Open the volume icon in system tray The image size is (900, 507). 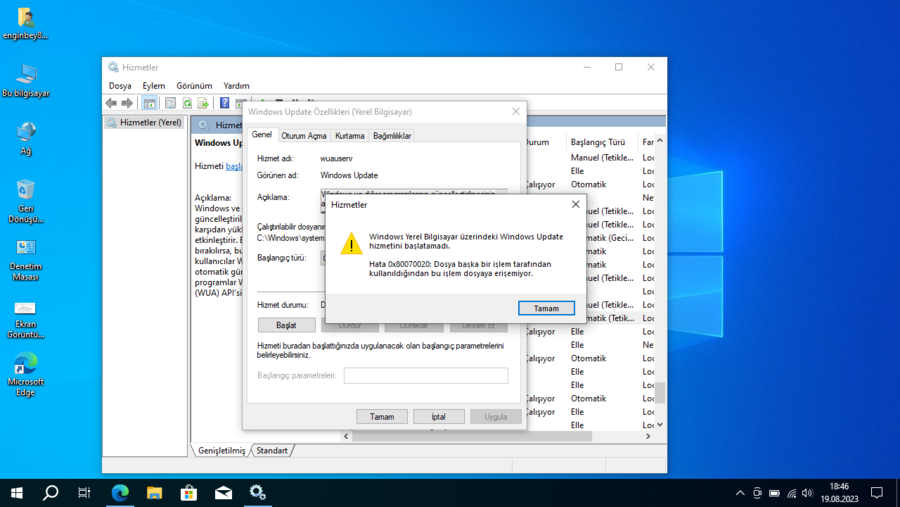[808, 493]
